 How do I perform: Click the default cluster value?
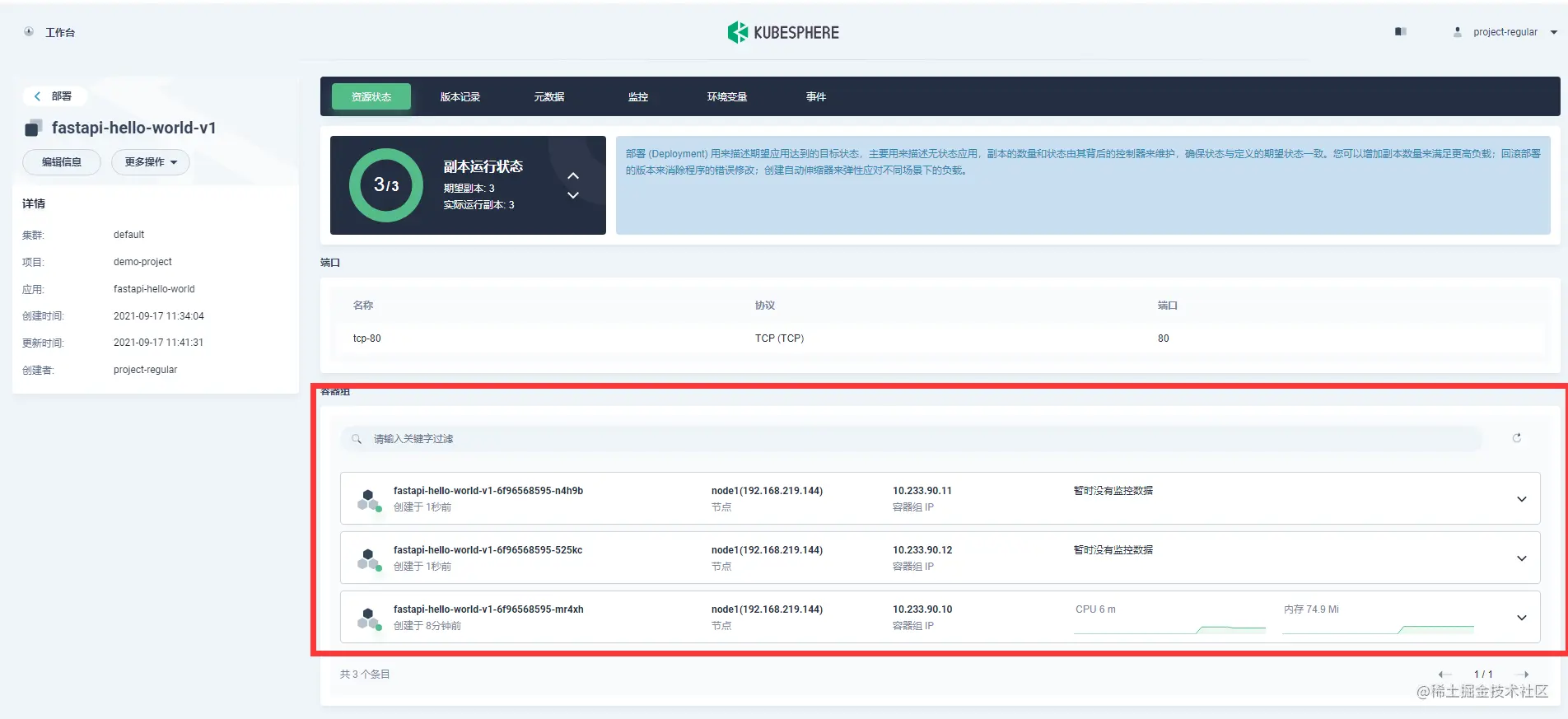128,235
